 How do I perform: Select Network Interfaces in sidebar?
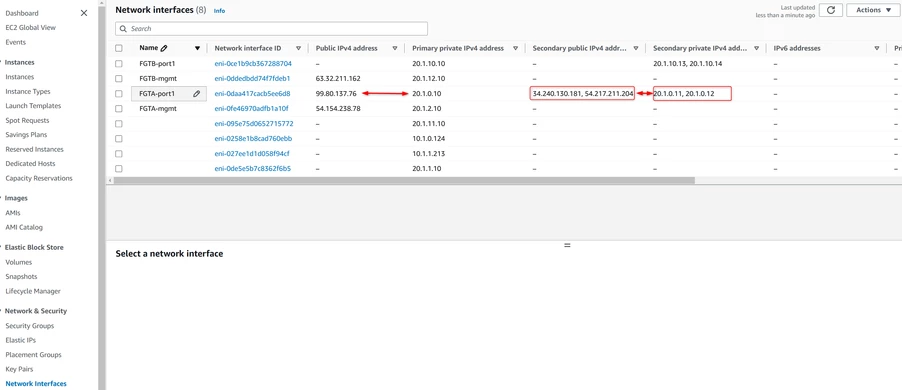click(x=36, y=384)
